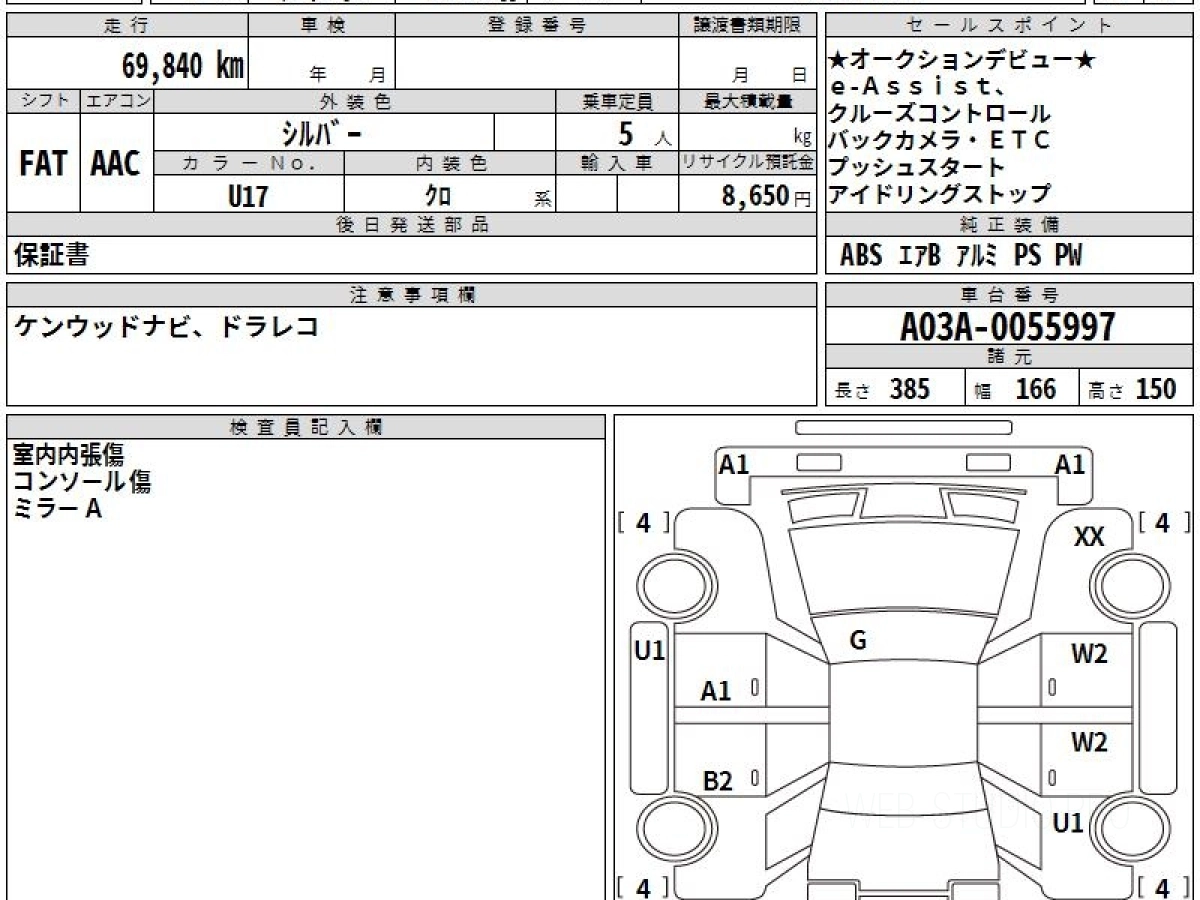The image size is (1200, 900).
Task: Select the length value 385
Action: point(910,389)
